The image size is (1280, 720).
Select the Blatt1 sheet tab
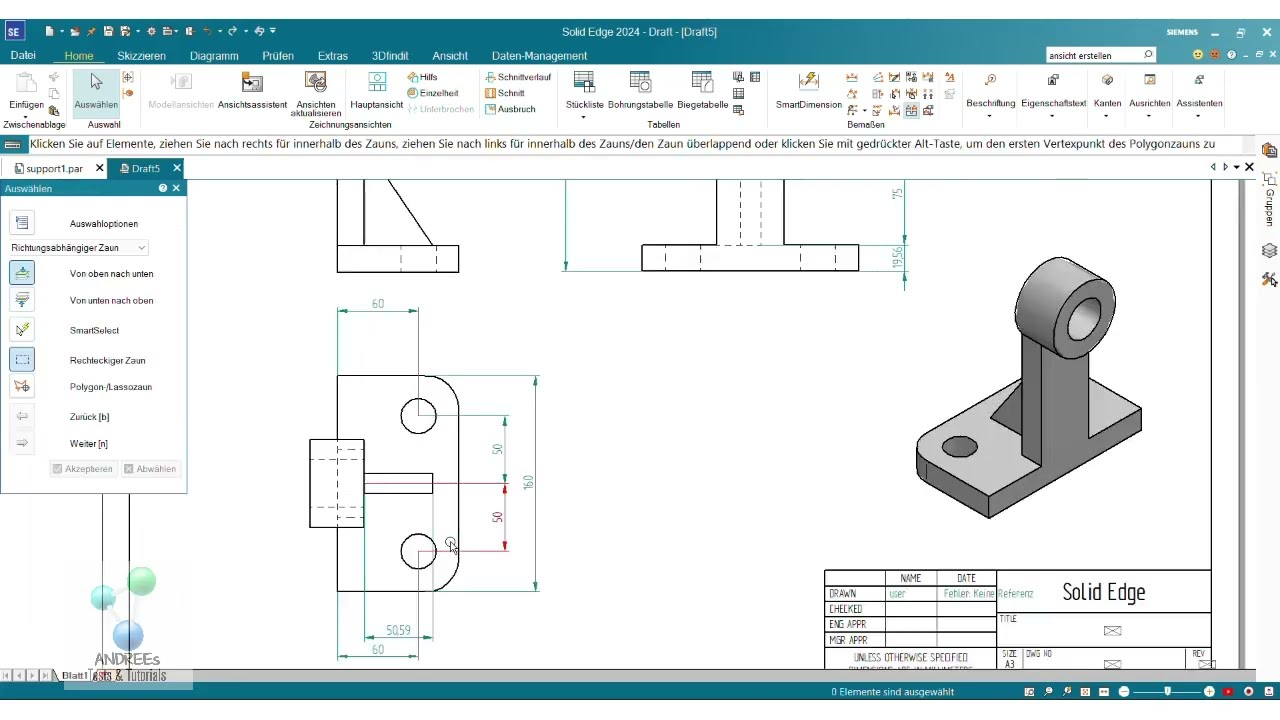(x=75, y=676)
